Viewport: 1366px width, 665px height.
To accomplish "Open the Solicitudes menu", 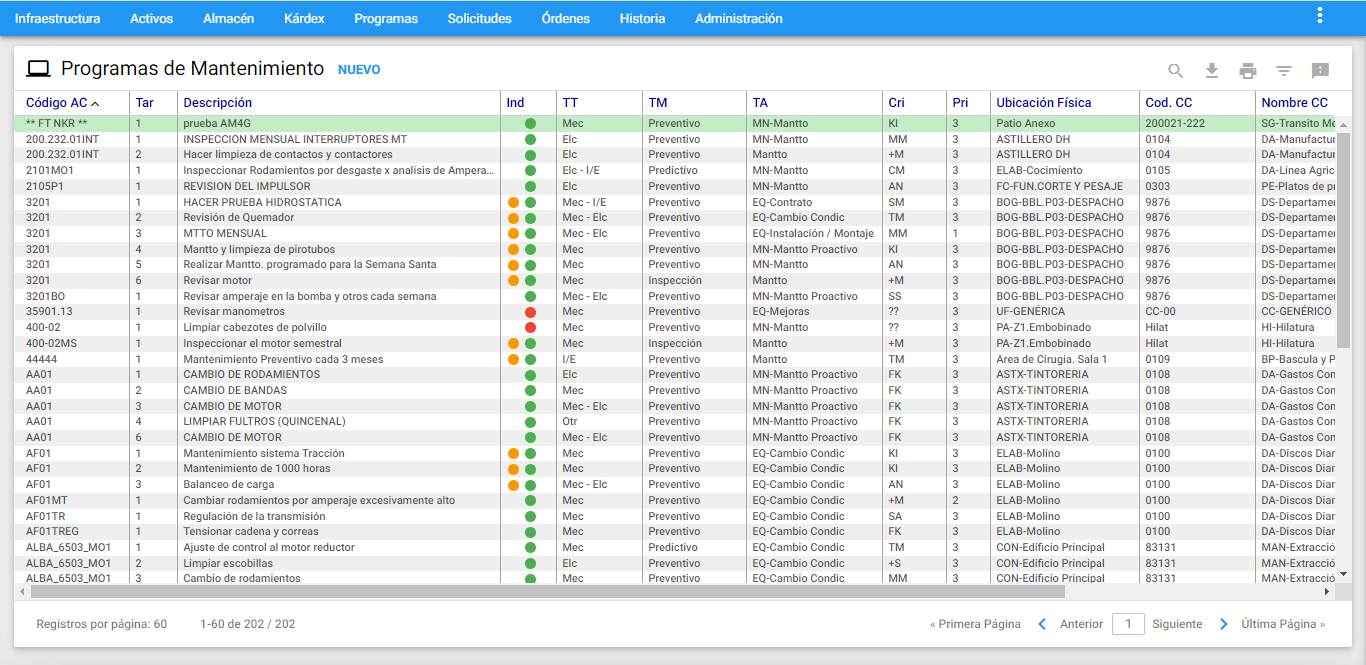I will 480,18.
